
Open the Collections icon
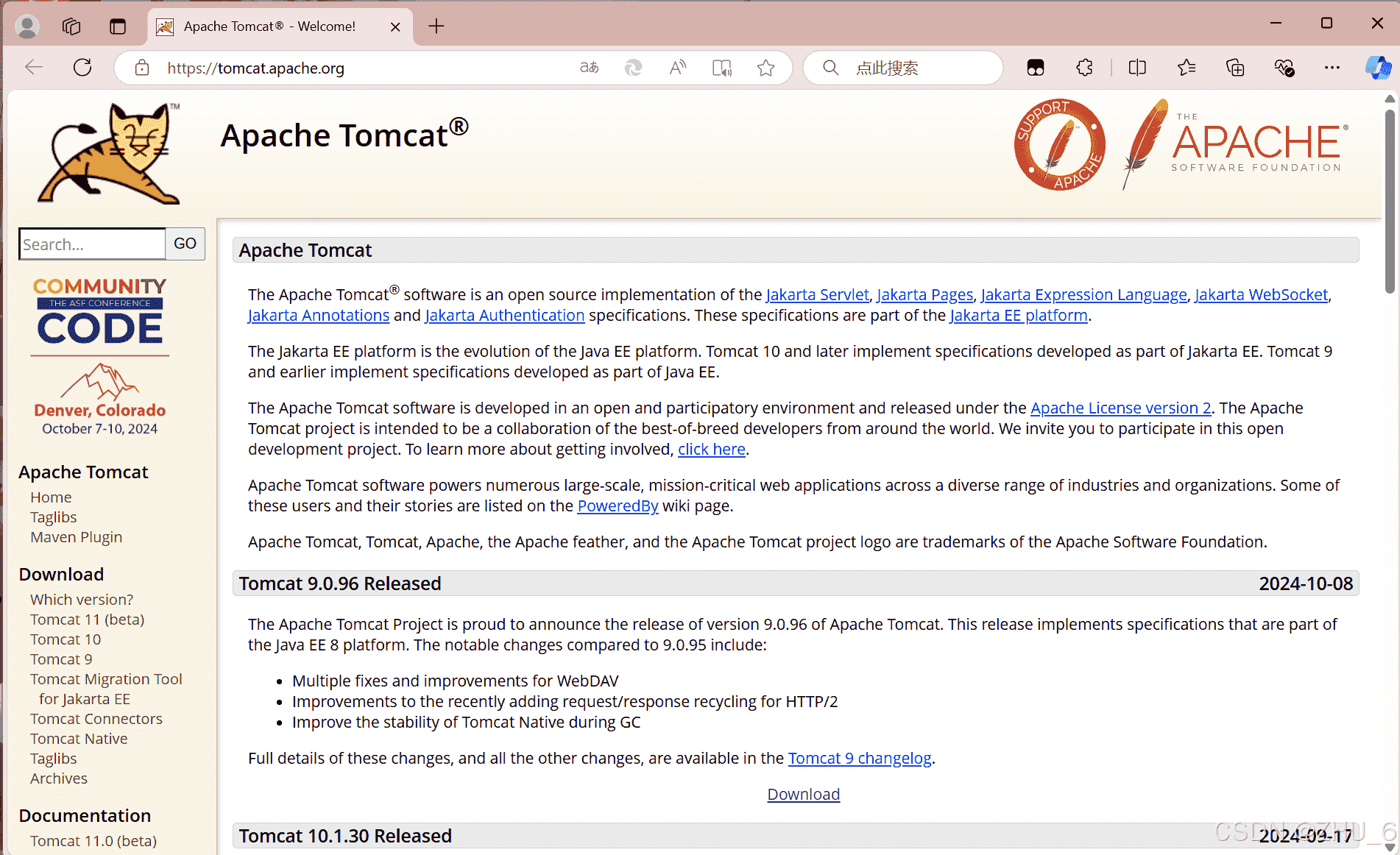tap(1235, 68)
